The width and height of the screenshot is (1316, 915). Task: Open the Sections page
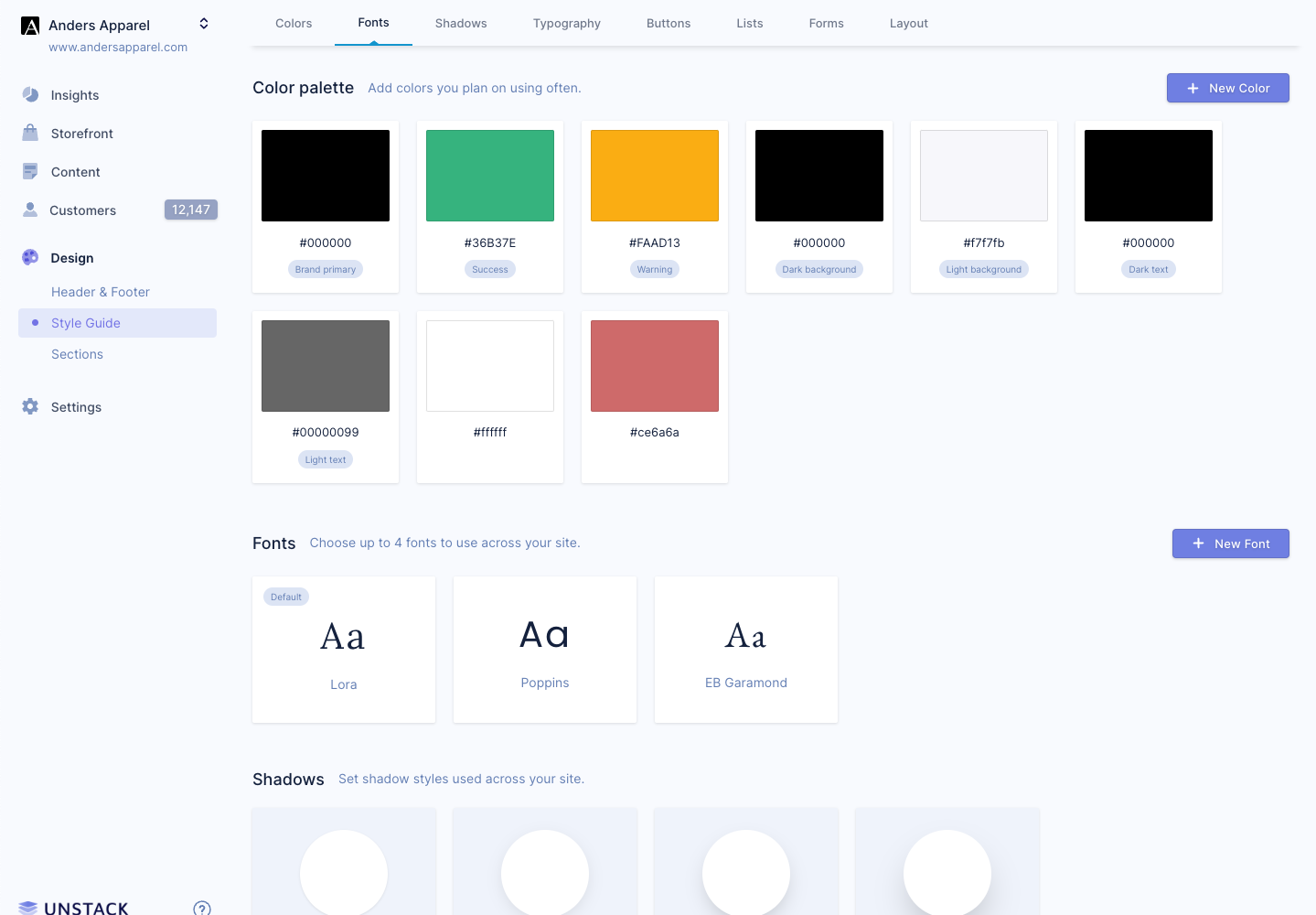(77, 354)
